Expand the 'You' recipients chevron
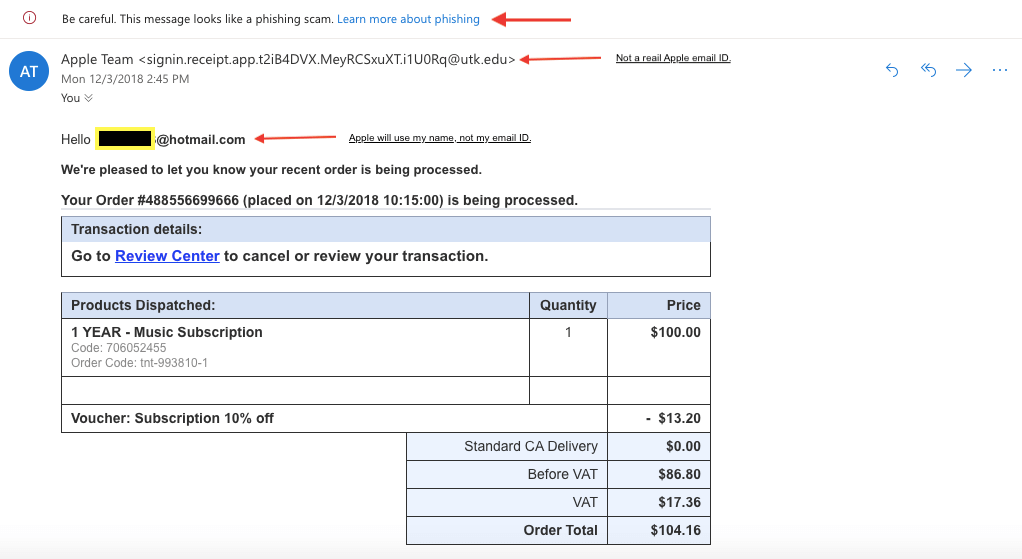 [x=89, y=98]
